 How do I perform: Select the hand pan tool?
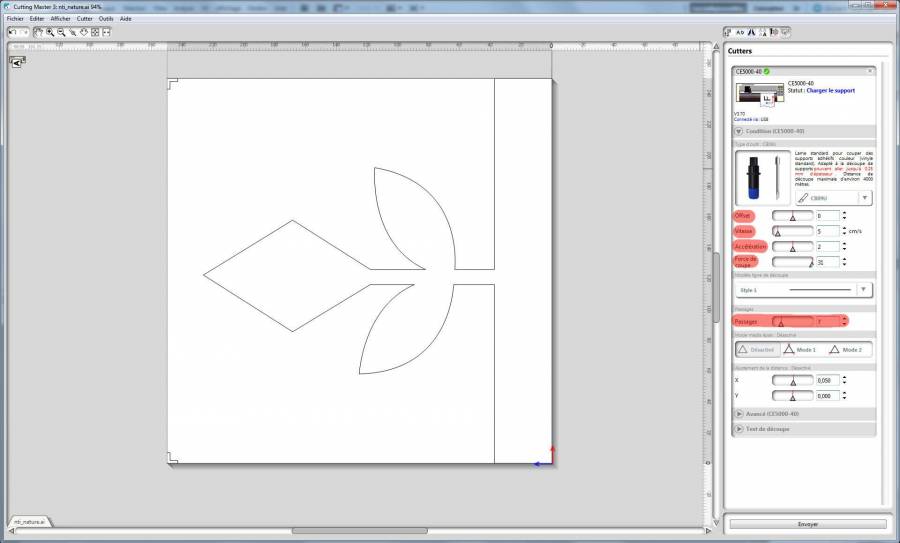[38, 32]
